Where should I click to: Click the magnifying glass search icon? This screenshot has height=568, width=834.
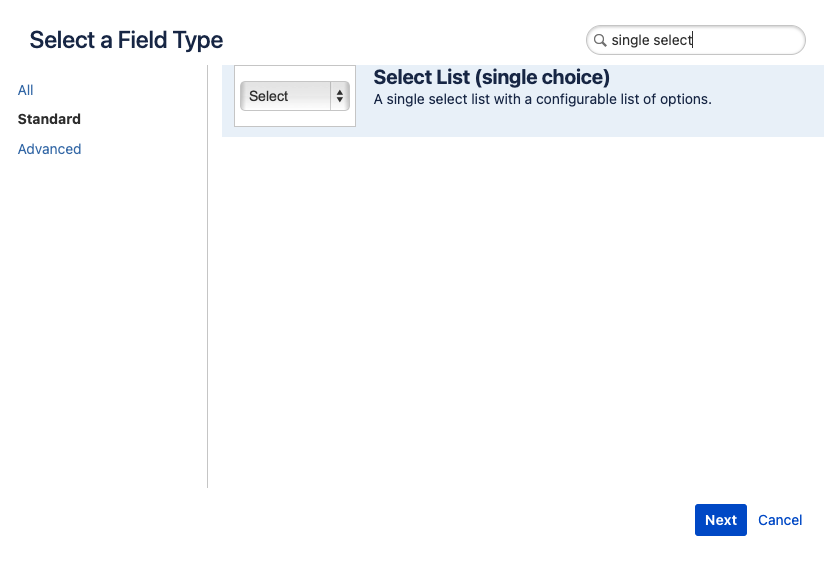point(600,41)
